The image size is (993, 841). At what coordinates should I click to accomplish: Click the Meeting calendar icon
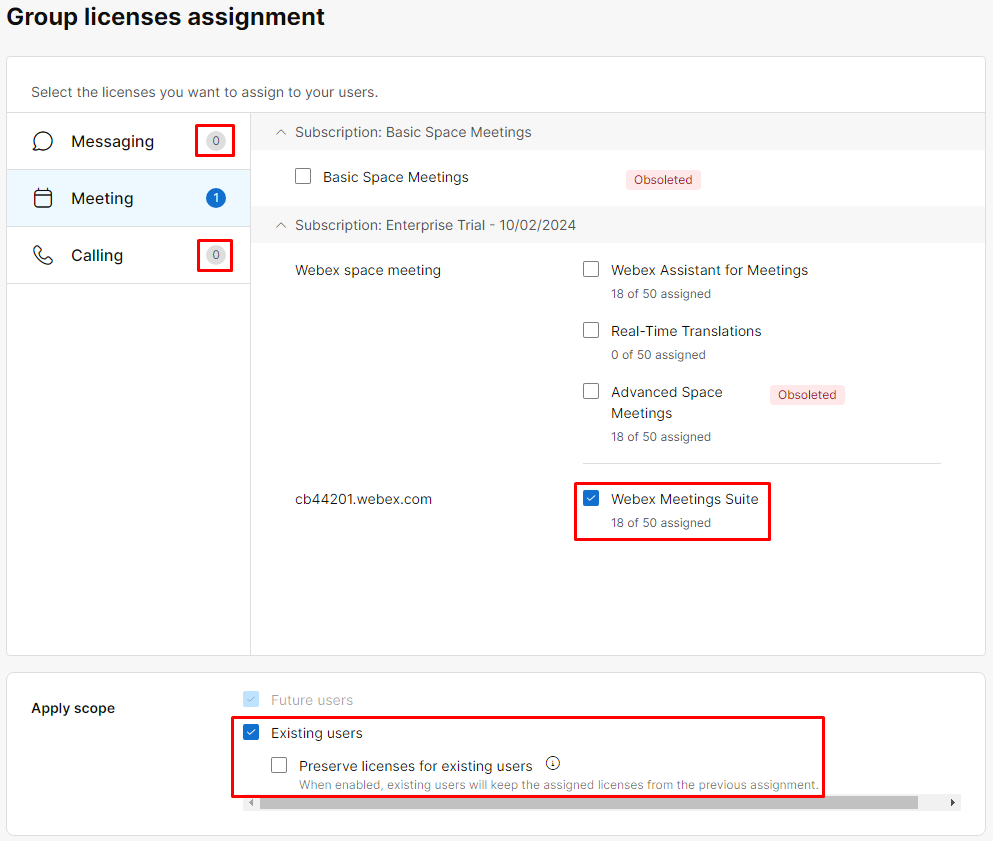(x=43, y=198)
